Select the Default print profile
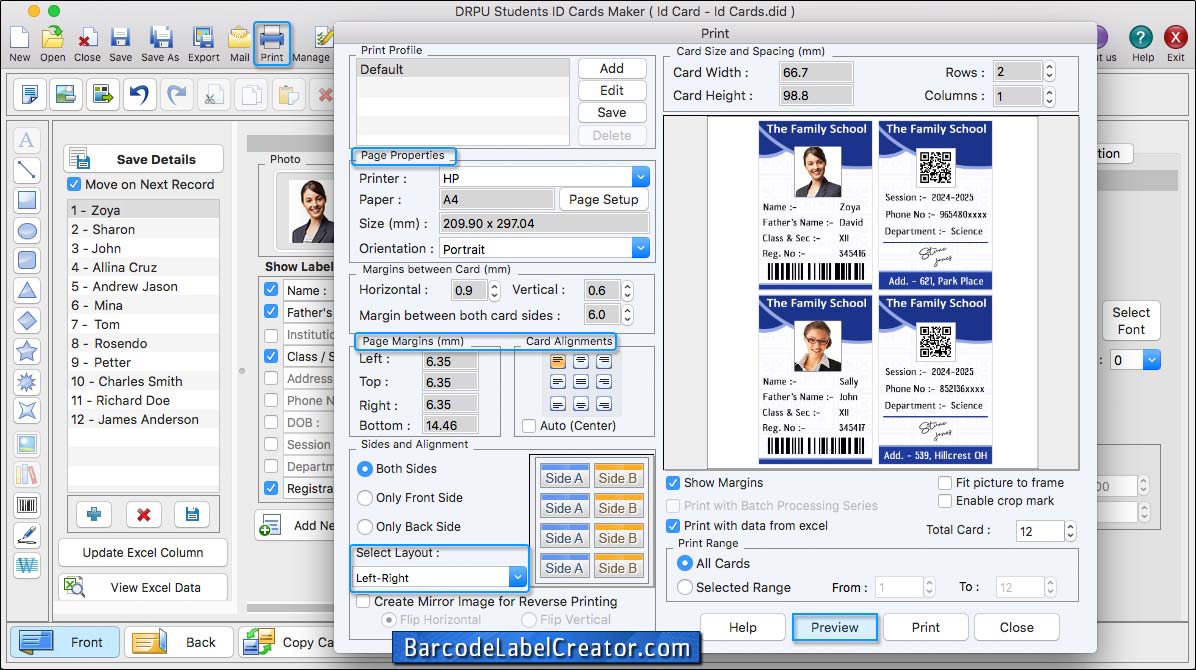The image size is (1196, 670). point(463,69)
